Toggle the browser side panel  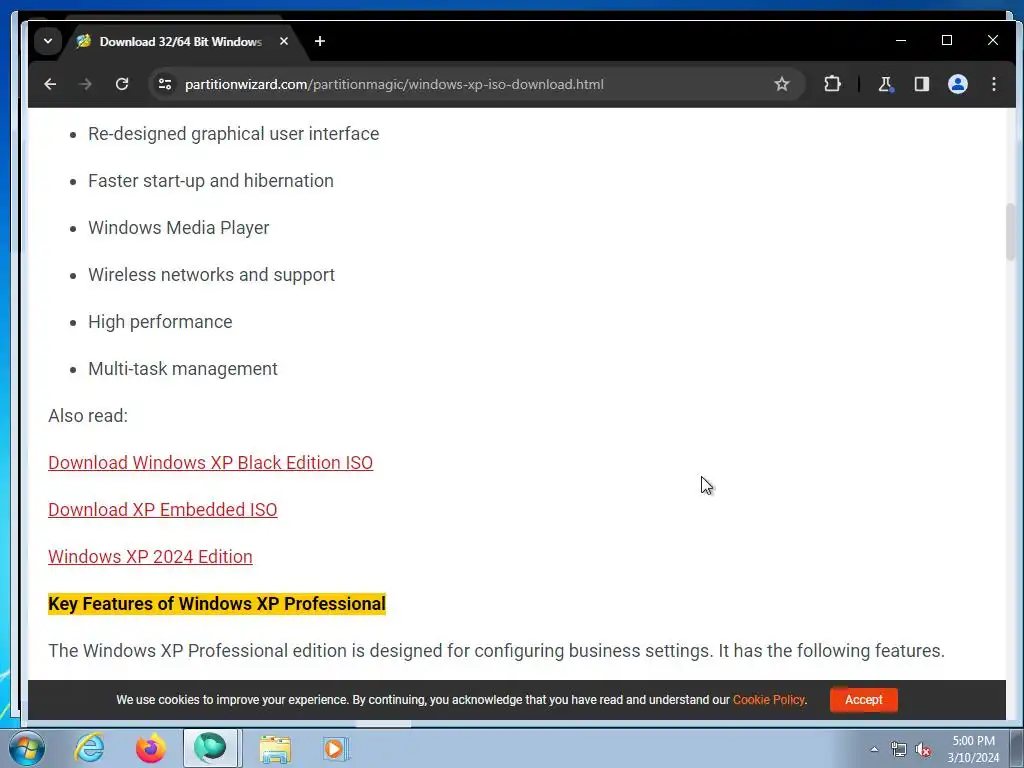[x=921, y=84]
